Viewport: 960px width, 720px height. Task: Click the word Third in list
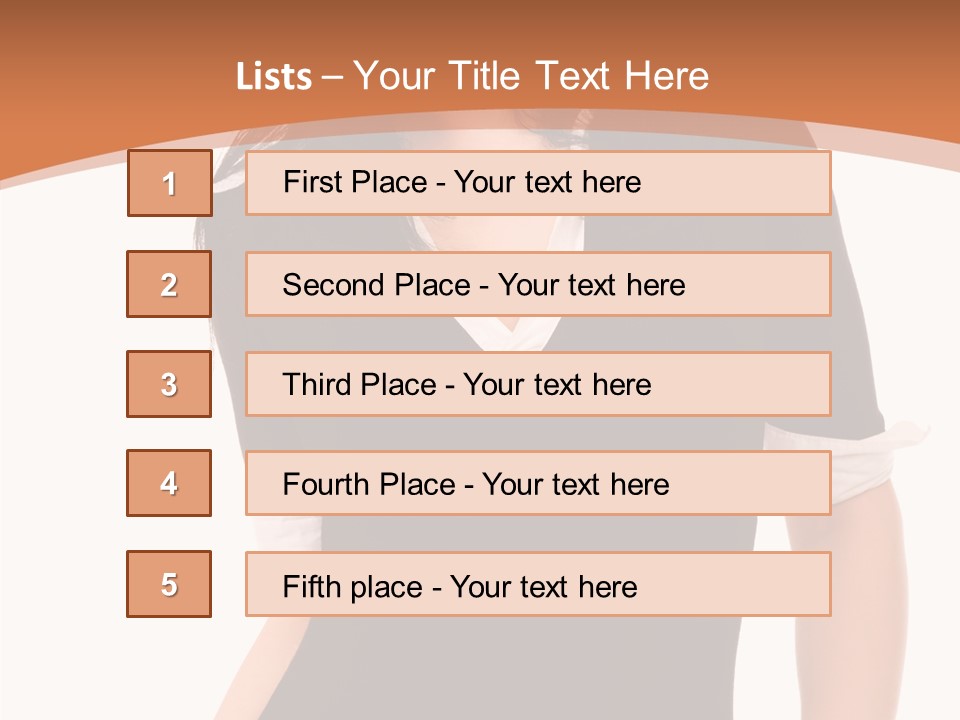(x=316, y=384)
